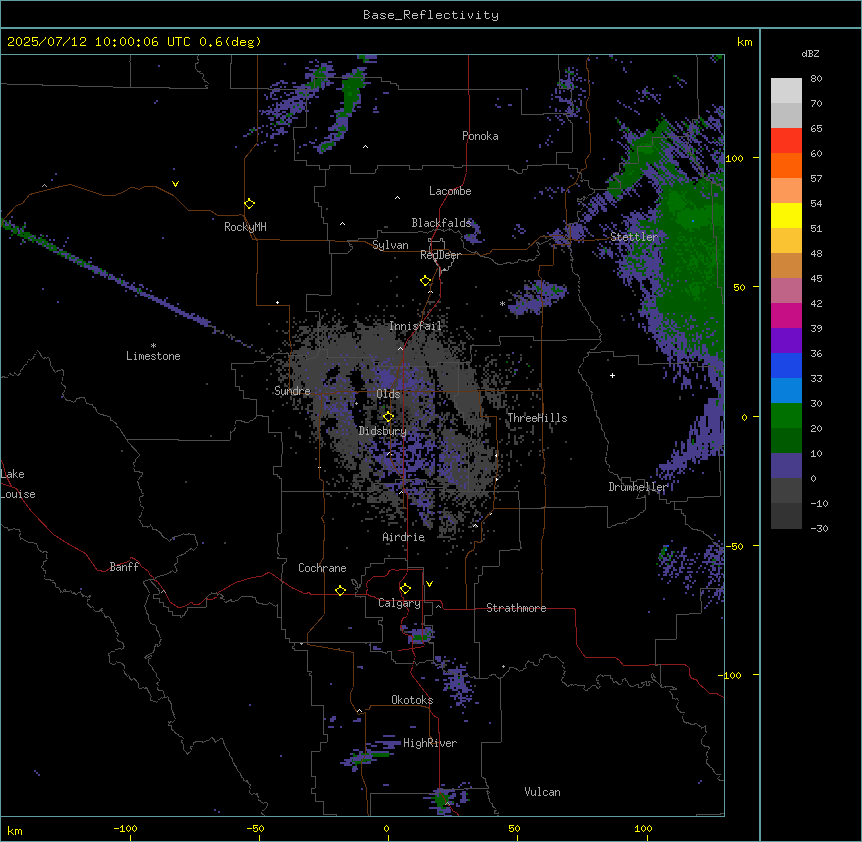
Task: Select the Calgary label
Action: (399, 603)
